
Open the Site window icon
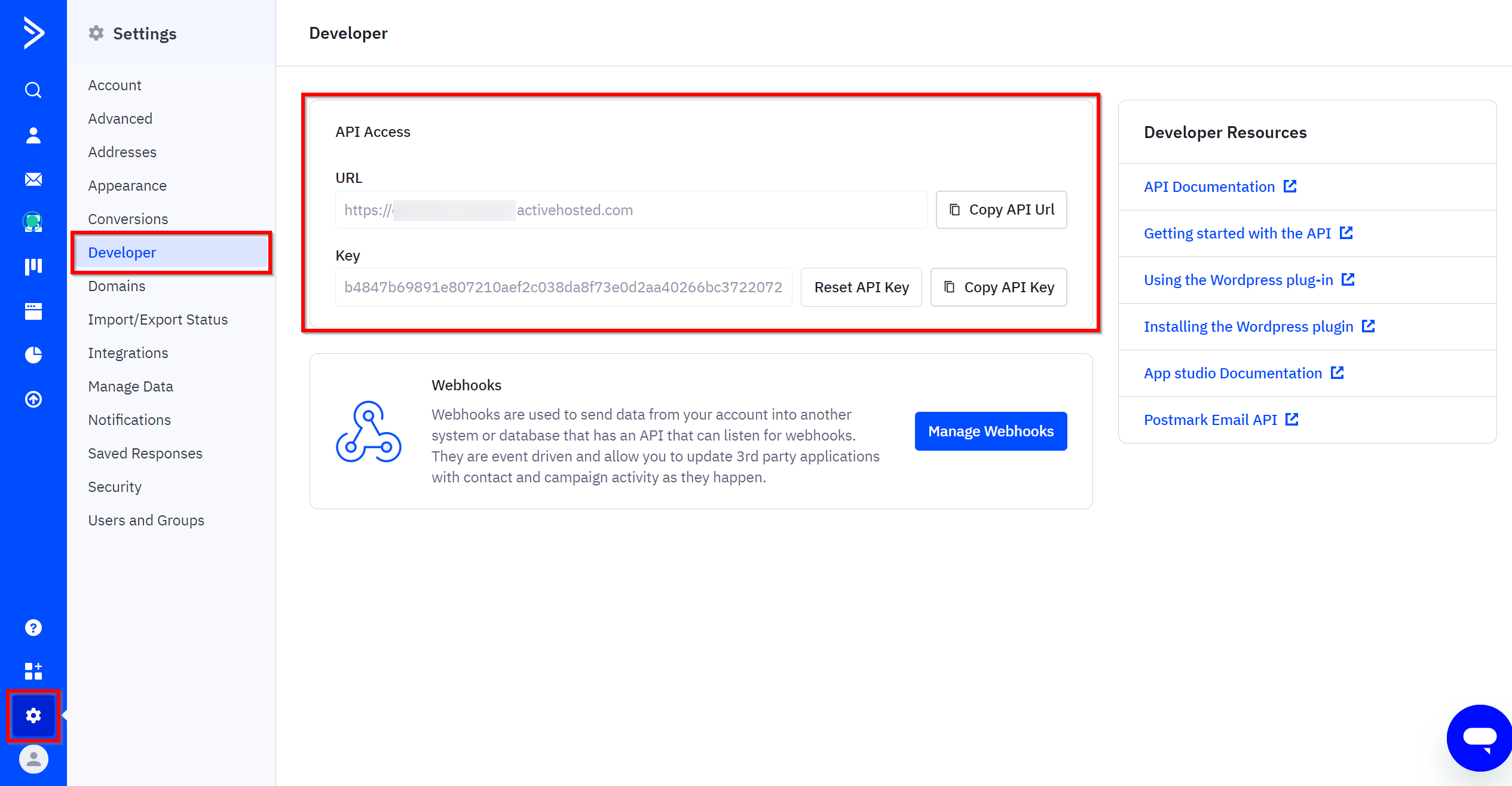click(33, 311)
